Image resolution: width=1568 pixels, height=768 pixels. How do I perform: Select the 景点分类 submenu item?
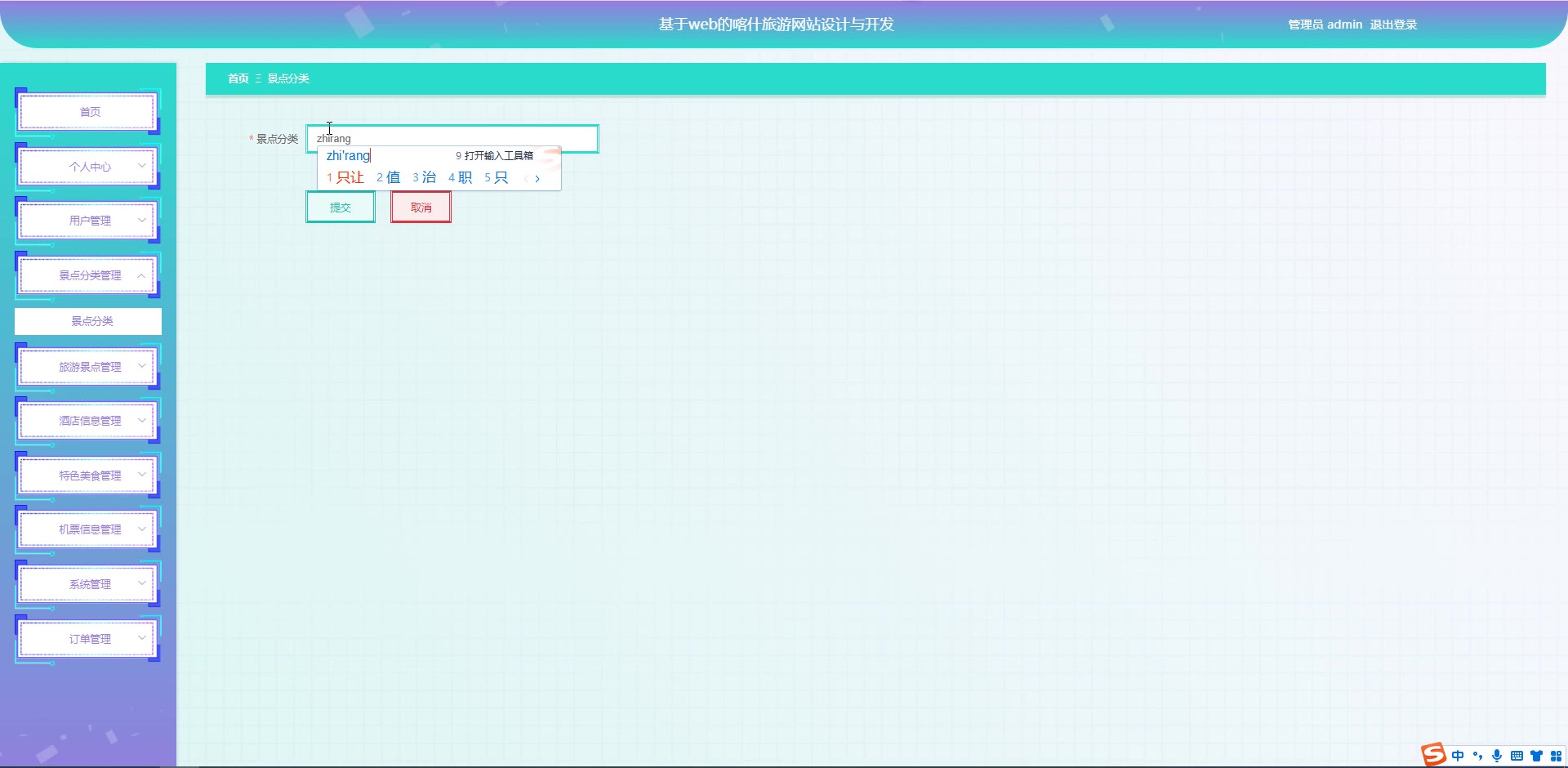coord(88,321)
